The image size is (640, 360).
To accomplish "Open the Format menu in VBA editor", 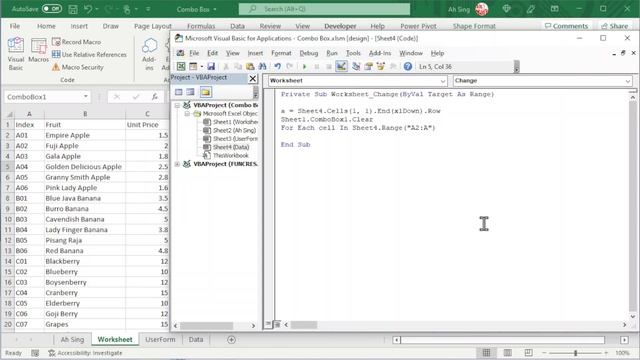I will point(281,53).
